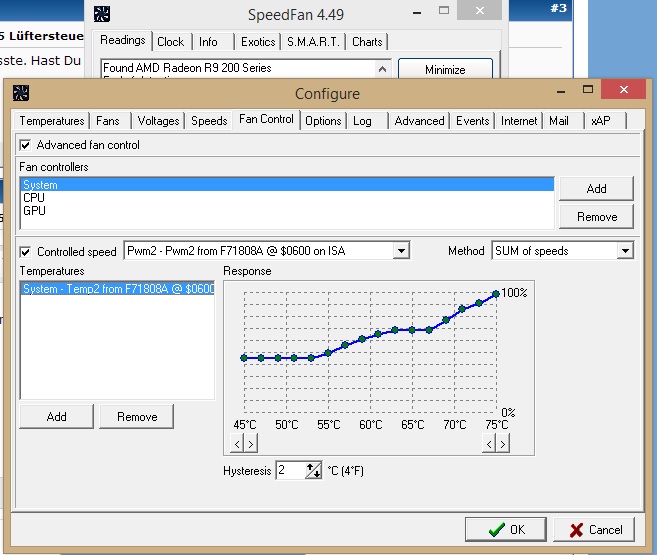Viewport: 657px width, 555px height.
Task: Open S.M.A.R.T. tab in SpeedFan window
Action: tap(313, 42)
